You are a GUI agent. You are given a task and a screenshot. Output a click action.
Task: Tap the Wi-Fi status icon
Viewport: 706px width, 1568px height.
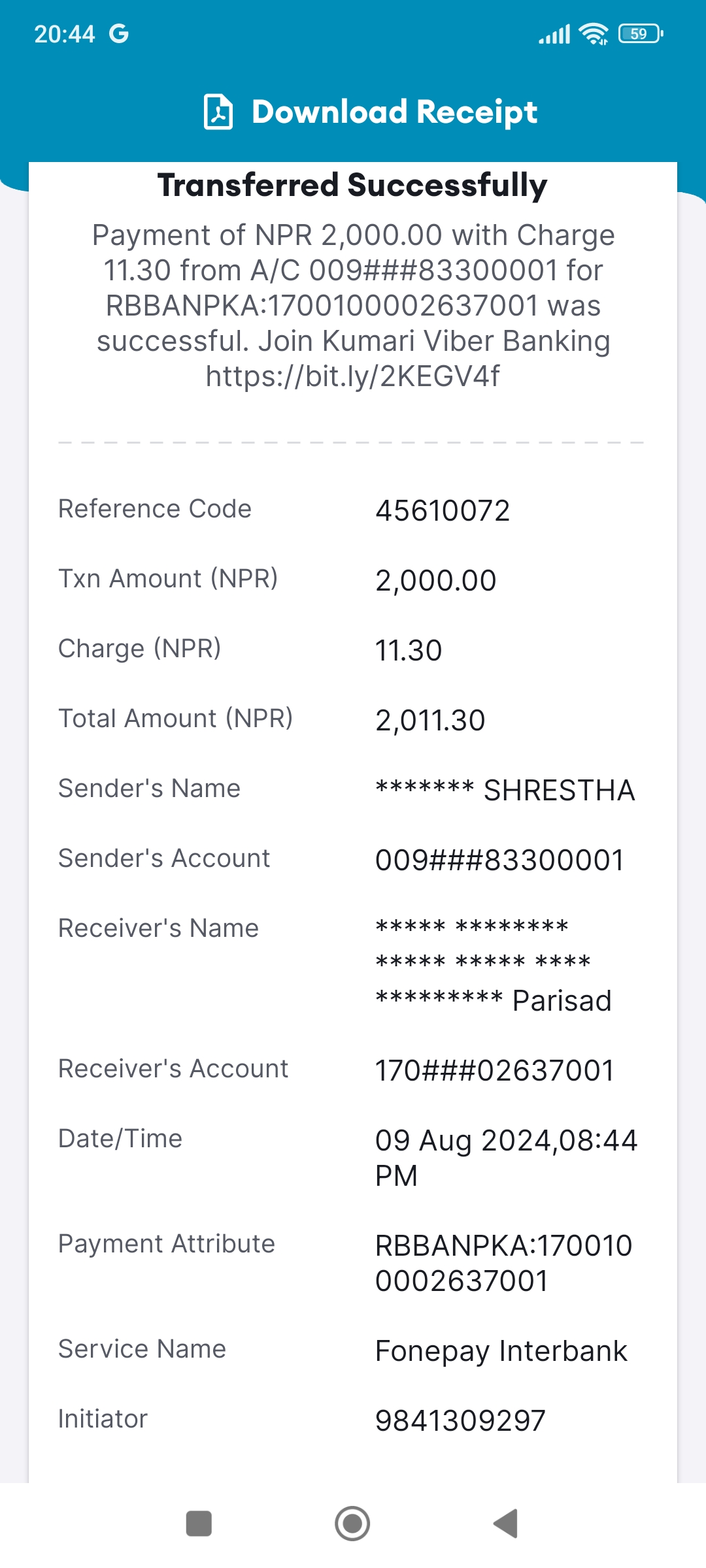point(594,34)
